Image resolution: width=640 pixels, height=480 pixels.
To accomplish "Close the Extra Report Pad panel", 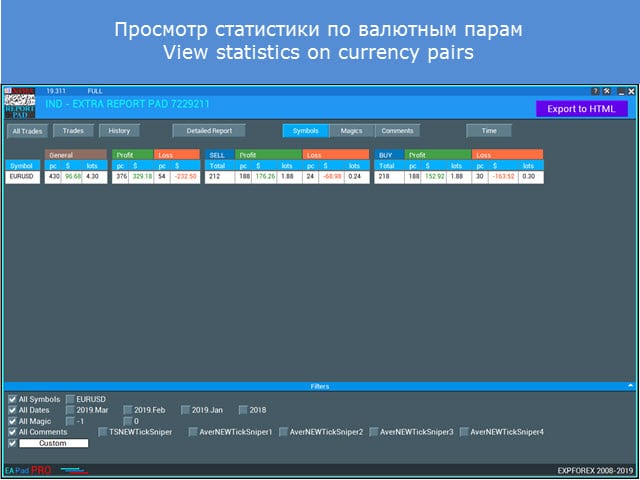I will click(x=629, y=91).
